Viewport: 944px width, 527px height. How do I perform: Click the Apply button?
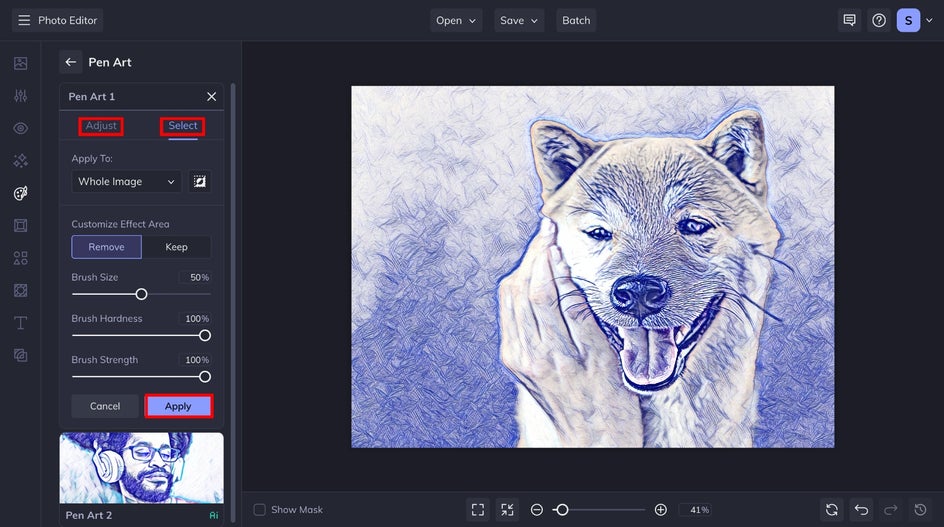point(178,406)
